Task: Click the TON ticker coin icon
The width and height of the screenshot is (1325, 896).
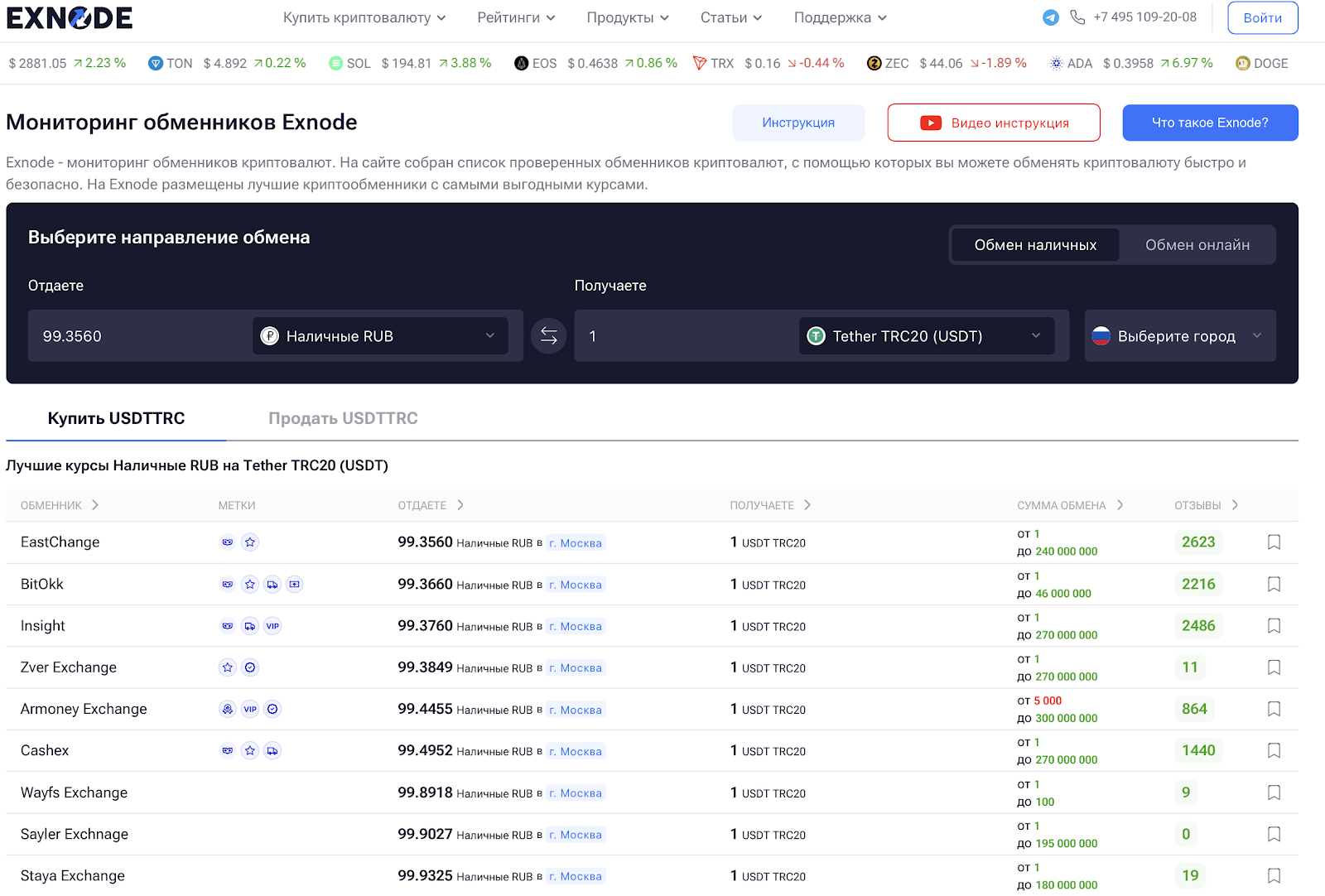Action: coord(155,63)
